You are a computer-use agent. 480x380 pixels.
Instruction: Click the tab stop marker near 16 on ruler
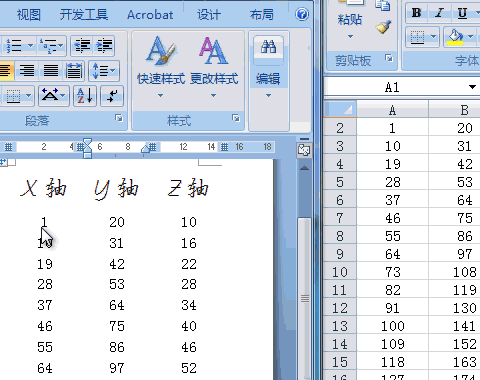225,147
